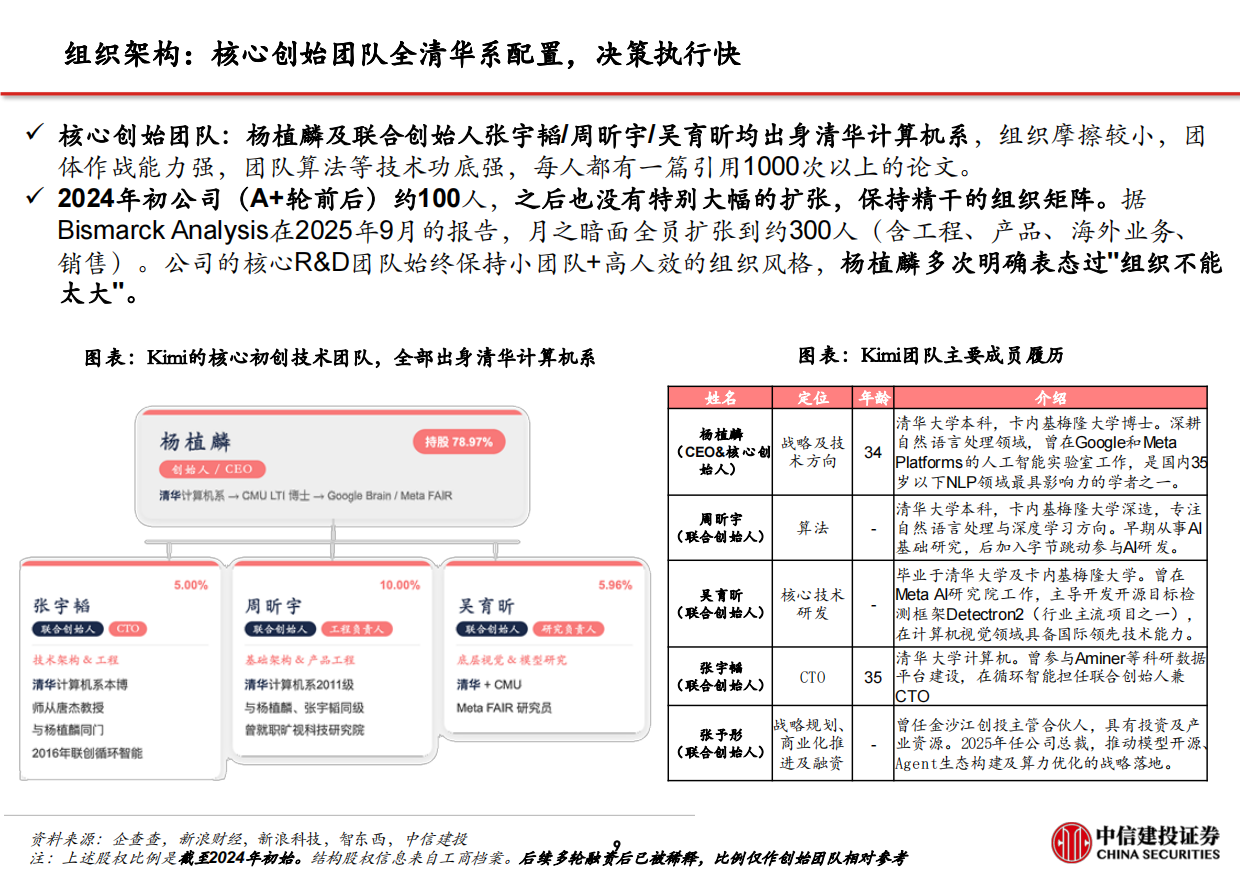The width and height of the screenshot is (1240, 879).
Task: Click the intro text mentioning 金沙江创投
Action: [x=1050, y=744]
